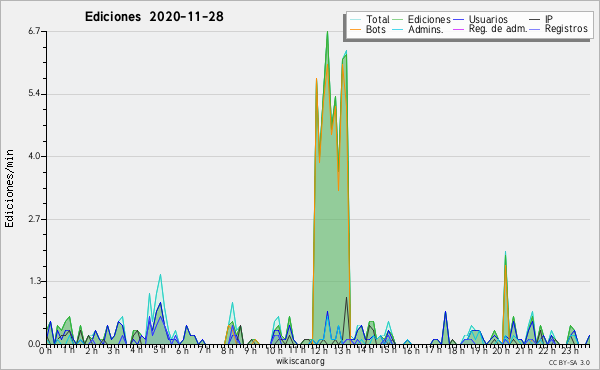Click the cyan Total peak at 5 h
The image size is (600, 370).
[160, 275]
